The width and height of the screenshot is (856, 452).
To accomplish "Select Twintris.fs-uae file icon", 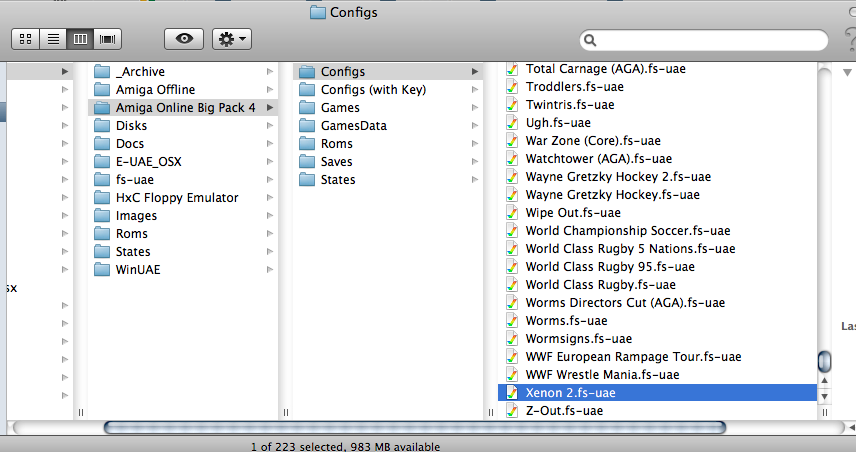I will pos(512,105).
